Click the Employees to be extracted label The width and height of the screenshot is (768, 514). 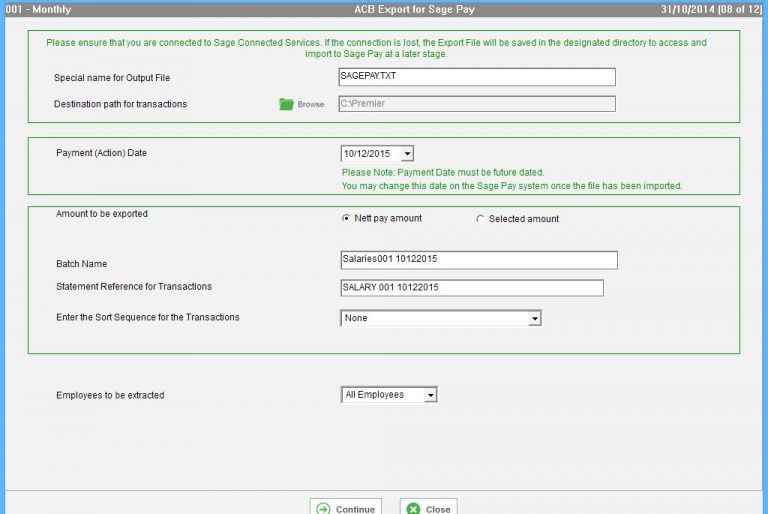[x=110, y=395]
